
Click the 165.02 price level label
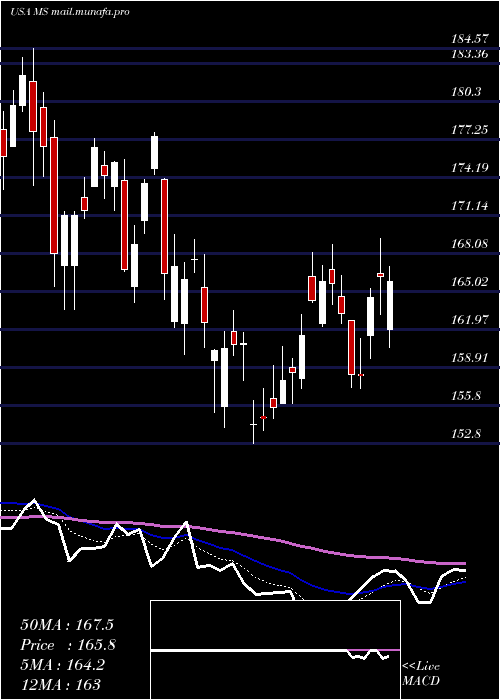coord(469,282)
